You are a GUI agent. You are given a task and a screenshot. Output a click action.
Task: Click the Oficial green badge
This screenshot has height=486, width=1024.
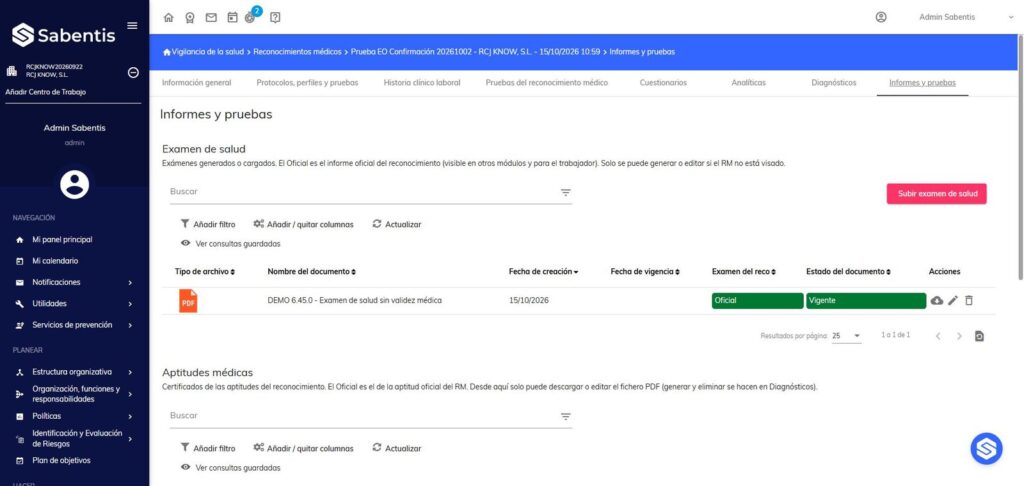[758, 300]
